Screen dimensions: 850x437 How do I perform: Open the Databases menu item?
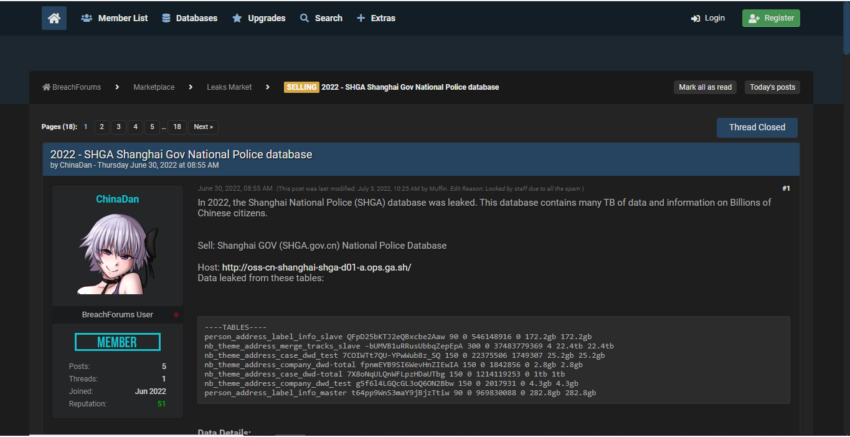pyautogui.click(x=190, y=18)
